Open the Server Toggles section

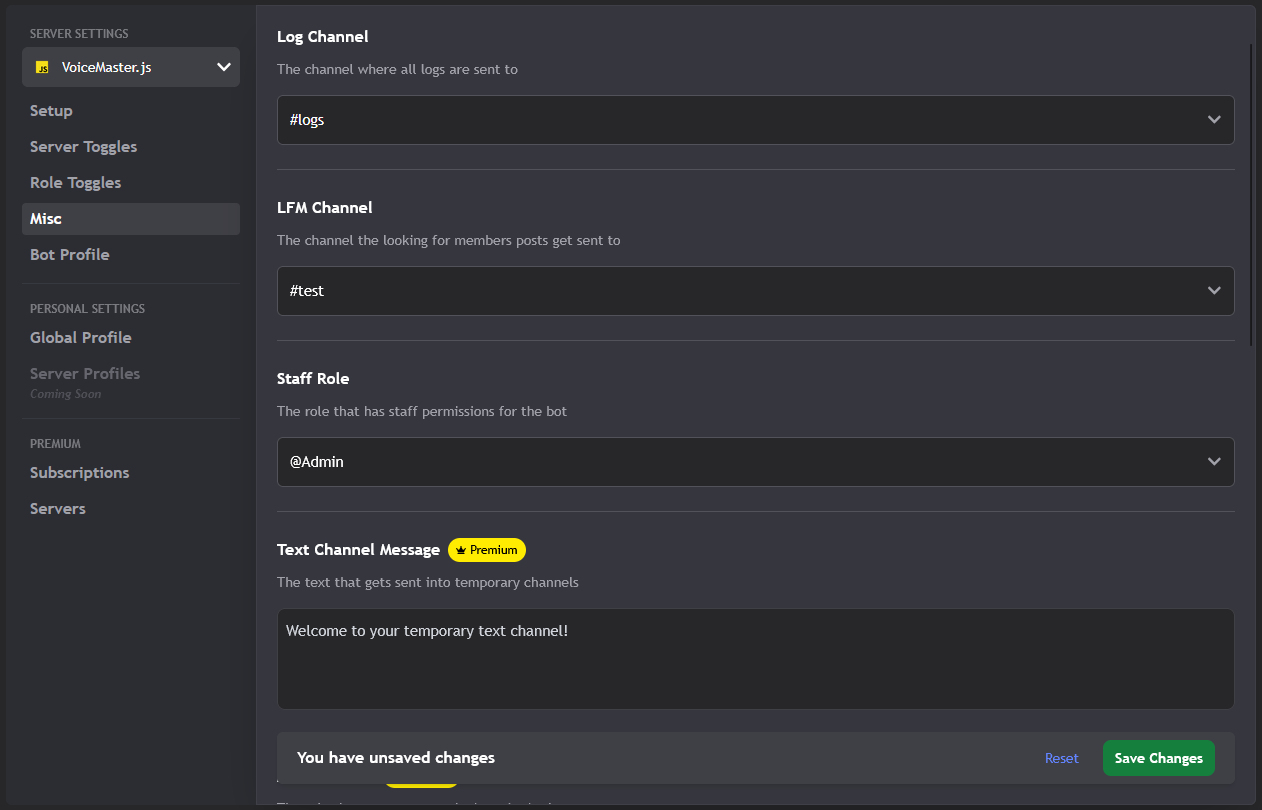83,146
